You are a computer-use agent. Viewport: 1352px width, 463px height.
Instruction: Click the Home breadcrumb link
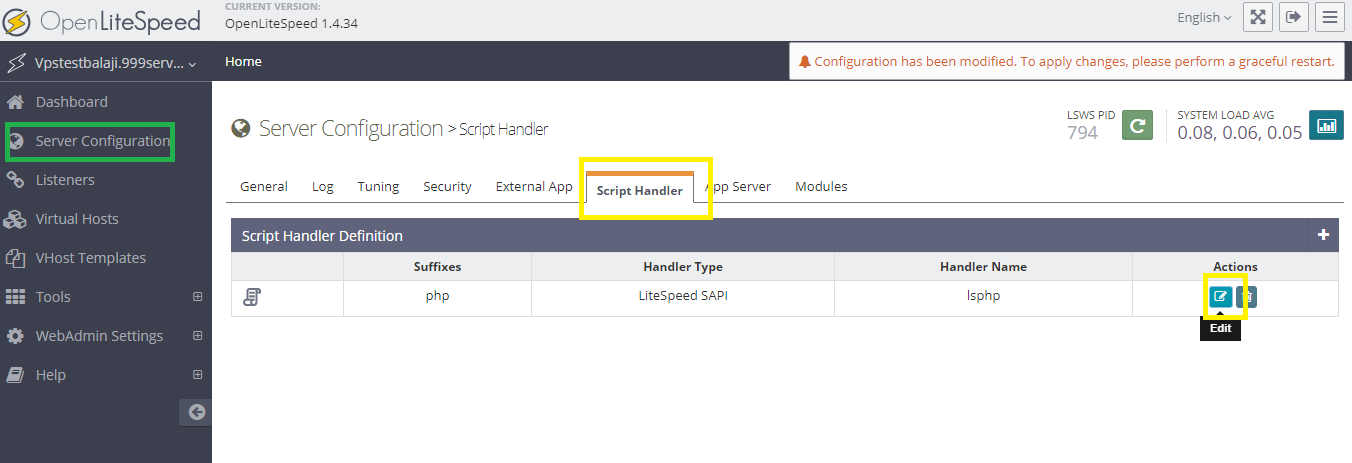click(x=243, y=61)
